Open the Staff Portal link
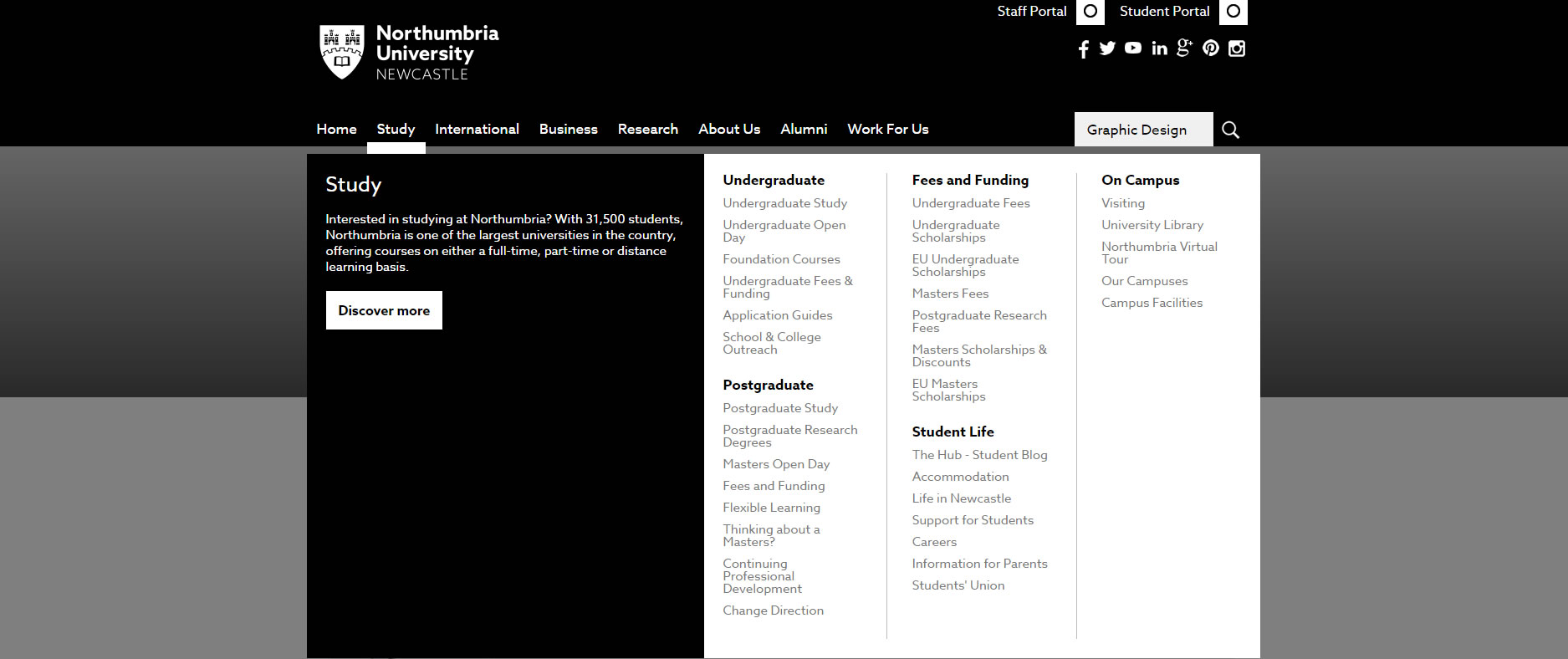This screenshot has width=1568, height=659. 1032,12
